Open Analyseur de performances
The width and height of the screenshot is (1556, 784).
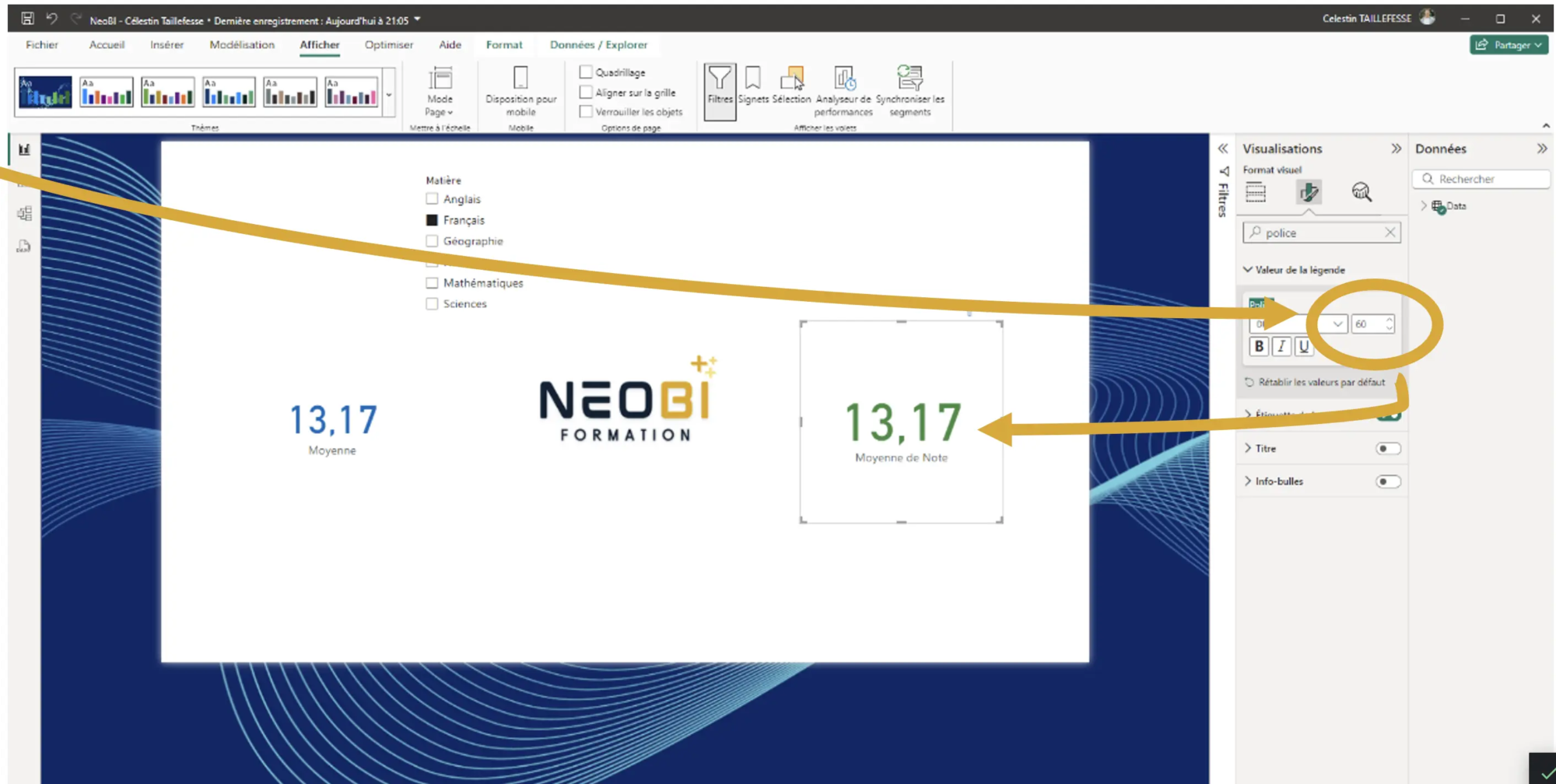[843, 92]
